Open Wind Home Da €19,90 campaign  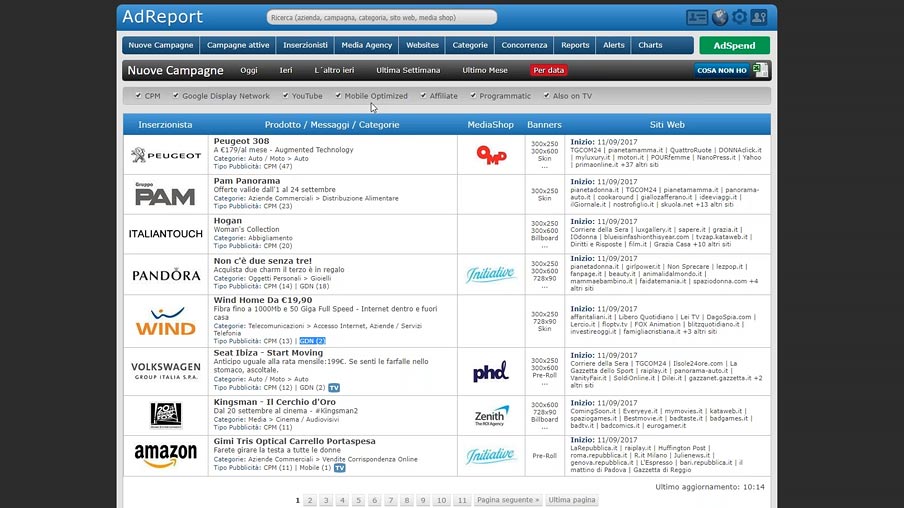click(263, 300)
